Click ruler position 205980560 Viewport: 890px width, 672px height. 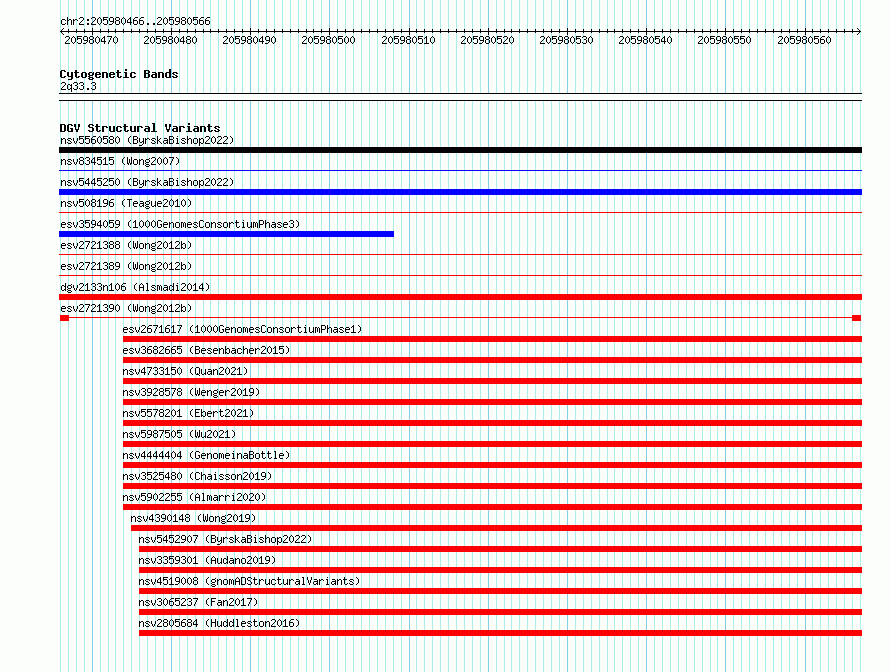(804, 40)
